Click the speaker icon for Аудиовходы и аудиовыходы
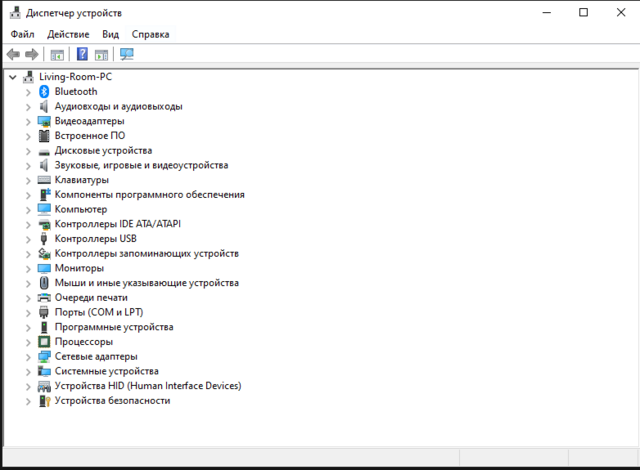This screenshot has width=640, height=470. (x=44, y=106)
